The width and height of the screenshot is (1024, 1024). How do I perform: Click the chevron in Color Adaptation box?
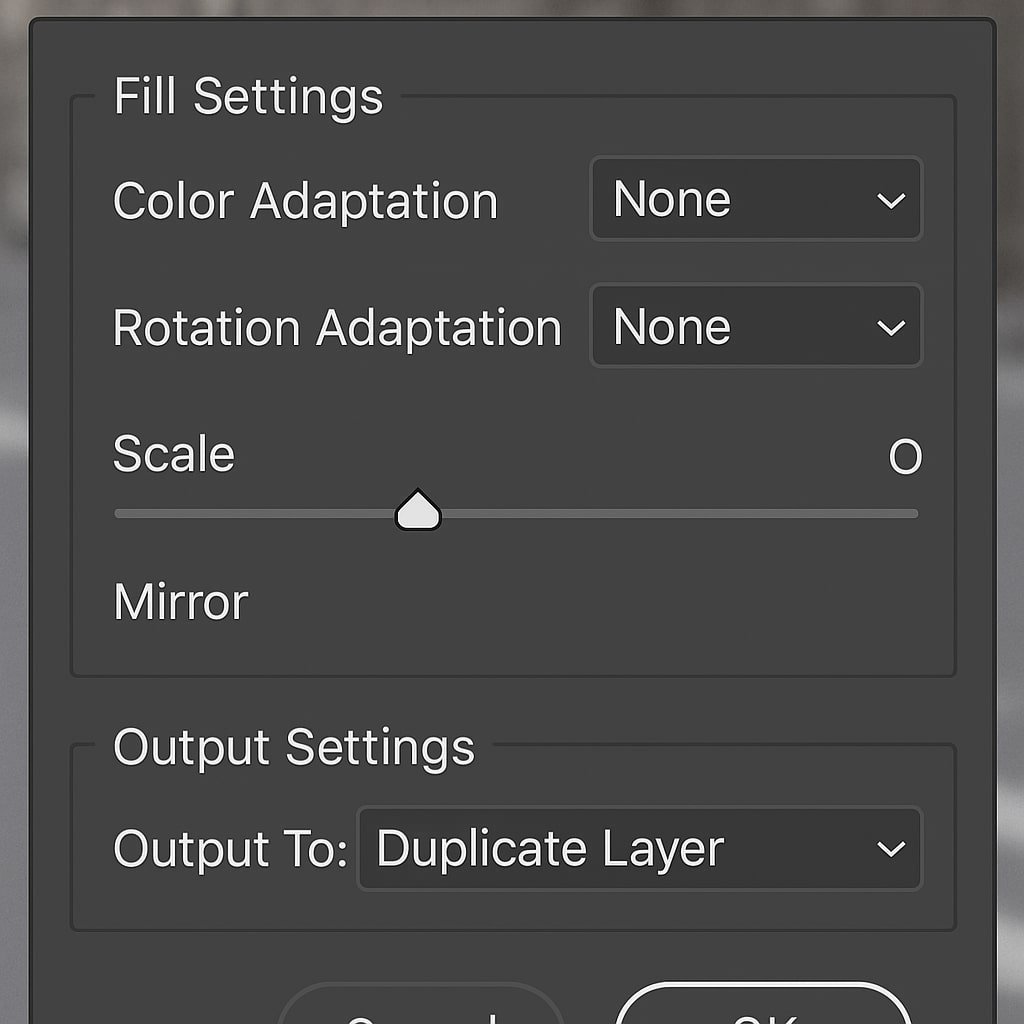891,200
